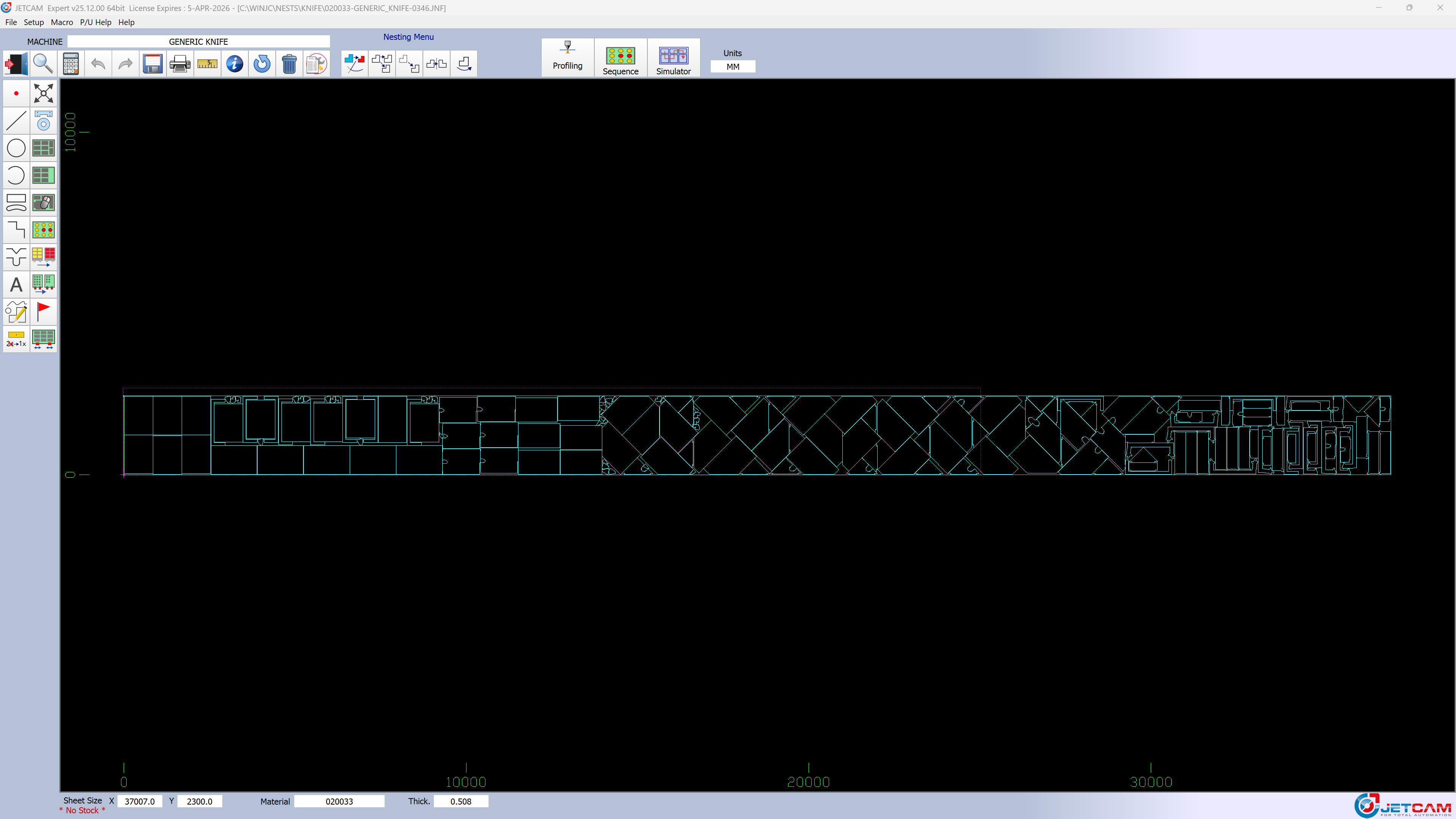
Task: Toggle the MM units field
Action: (732, 67)
